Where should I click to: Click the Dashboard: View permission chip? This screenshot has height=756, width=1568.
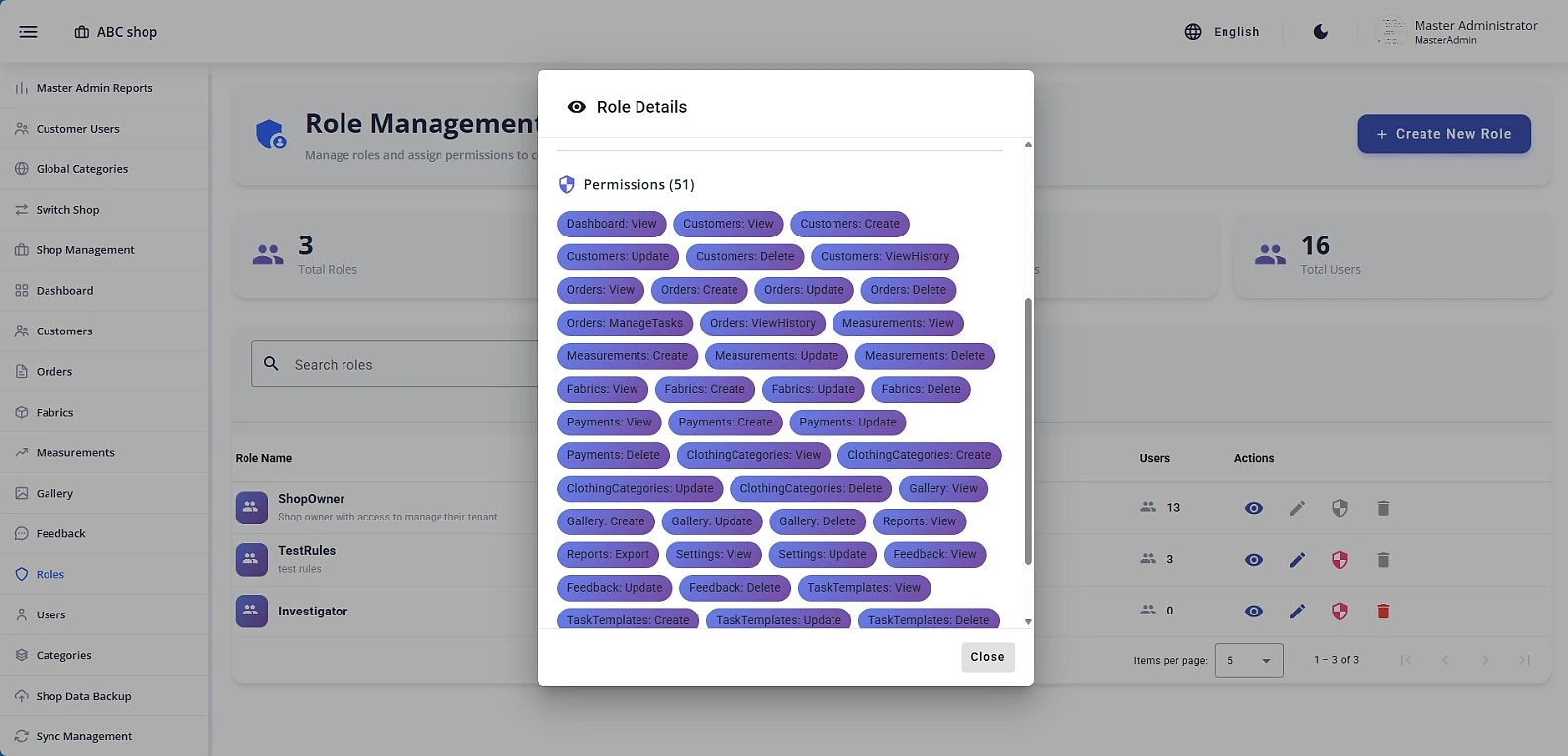[612, 224]
